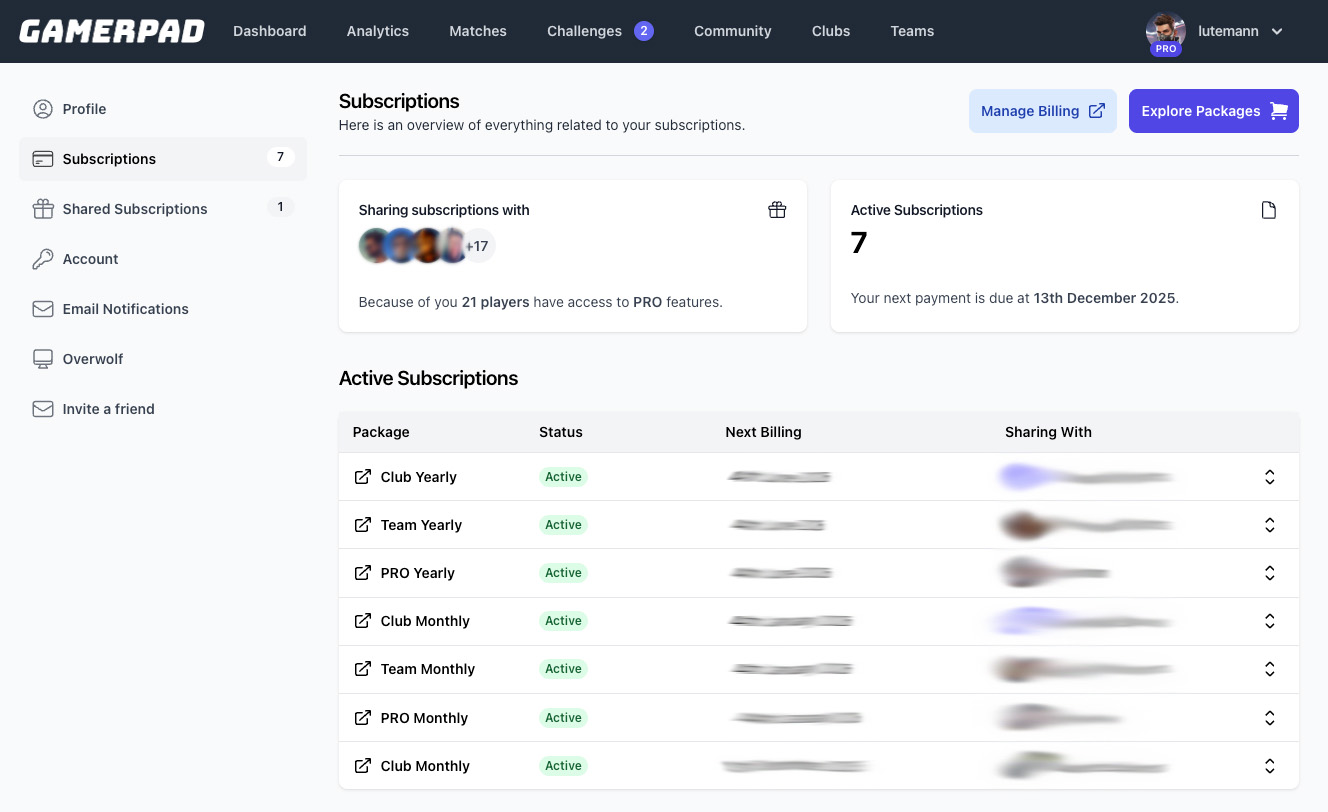Open Analytics from the navigation bar

(377, 31)
